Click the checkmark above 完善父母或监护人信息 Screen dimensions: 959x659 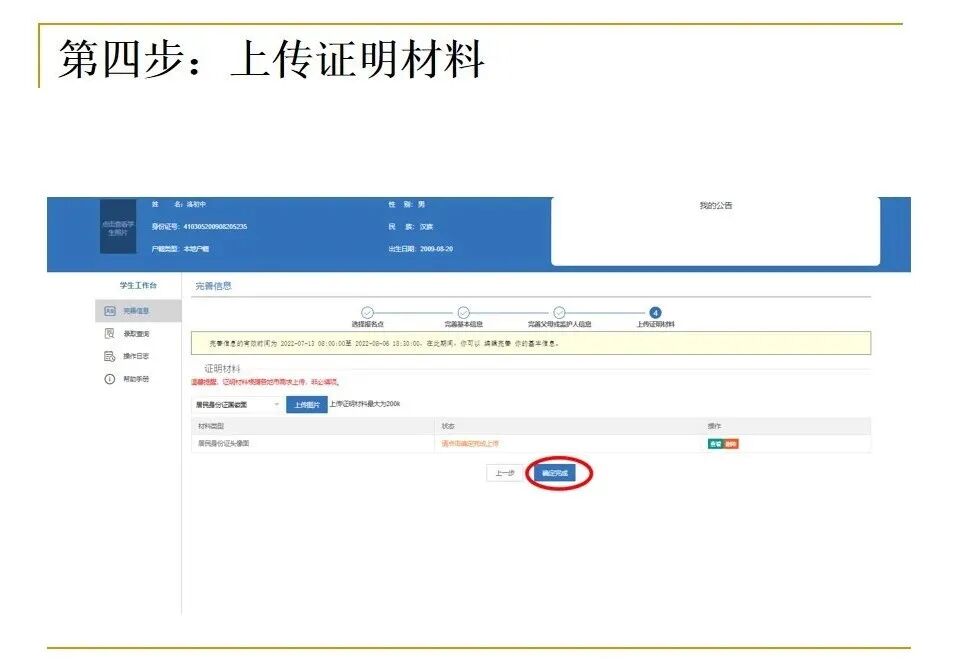[557, 311]
